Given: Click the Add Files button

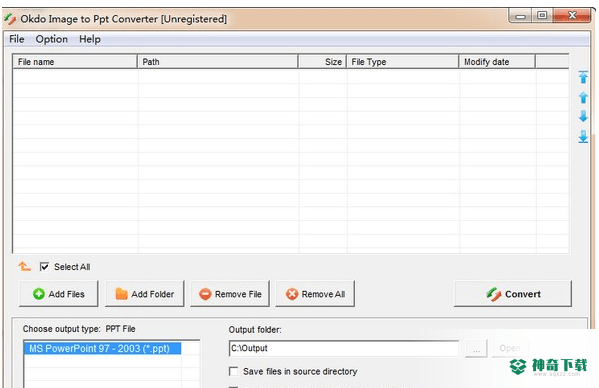Looking at the screenshot, I should (58, 294).
